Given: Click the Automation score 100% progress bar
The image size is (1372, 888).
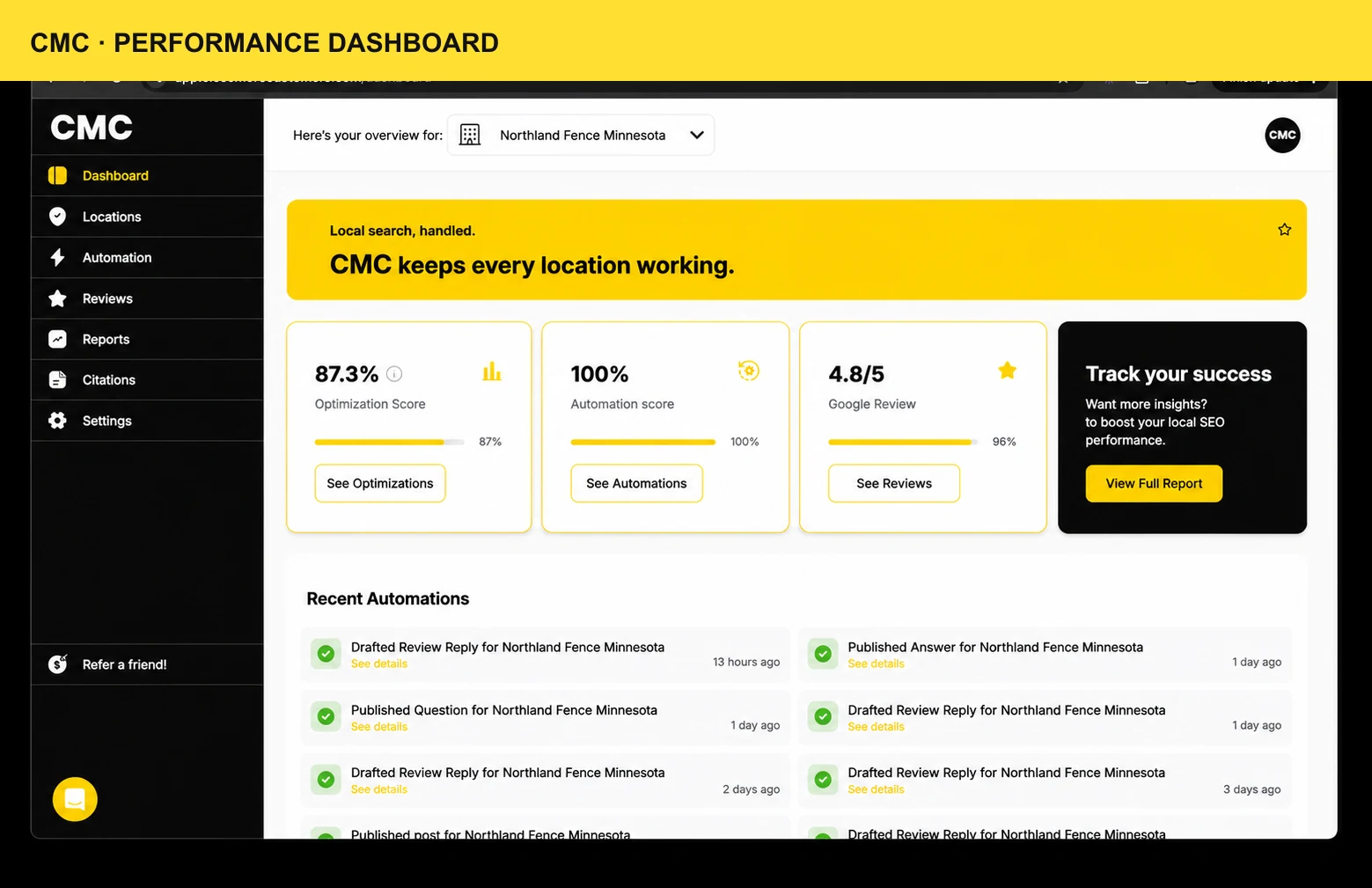Looking at the screenshot, I should [643, 442].
